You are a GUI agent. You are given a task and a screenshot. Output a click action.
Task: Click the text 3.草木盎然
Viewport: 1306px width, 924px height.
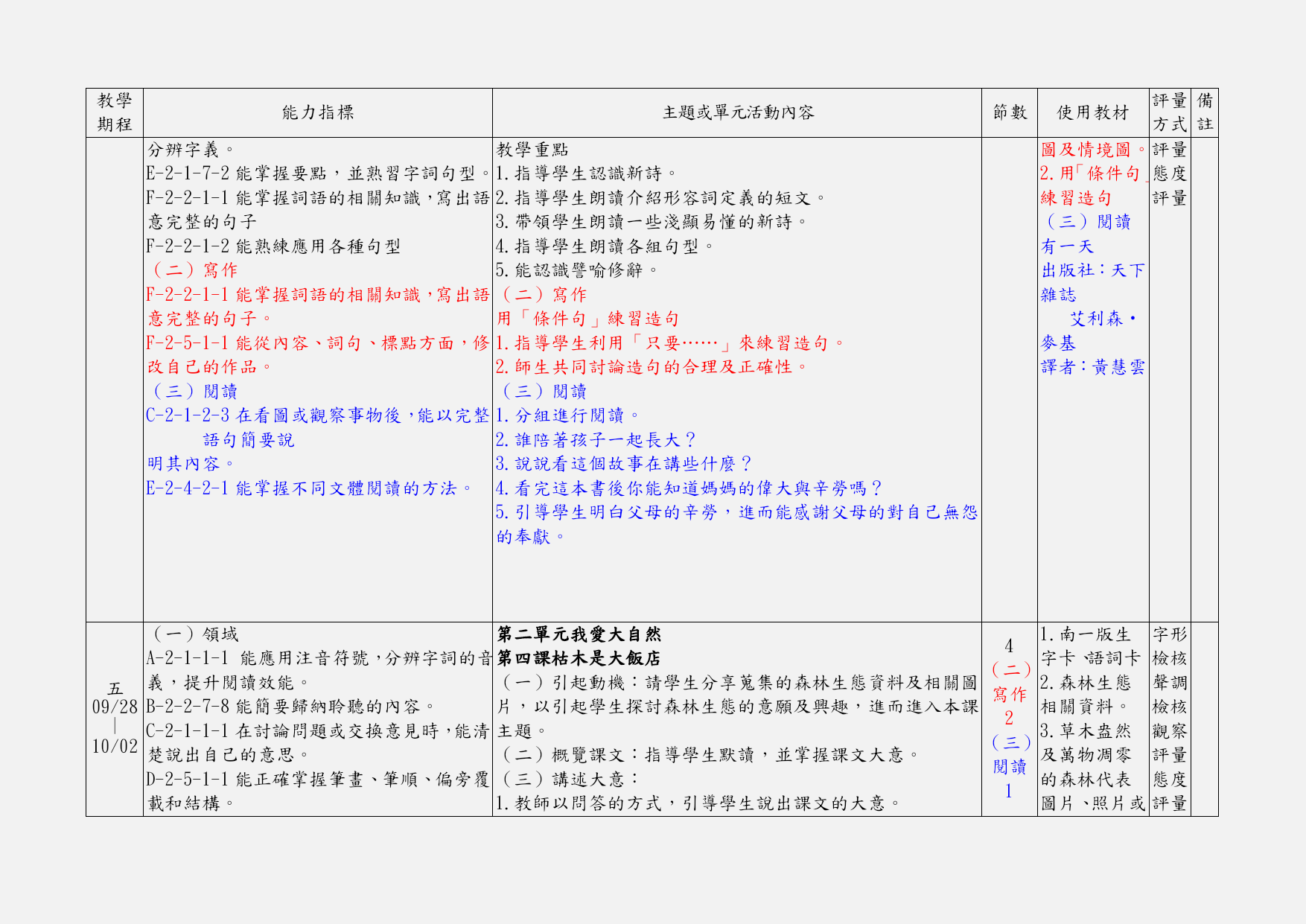click(x=1086, y=731)
